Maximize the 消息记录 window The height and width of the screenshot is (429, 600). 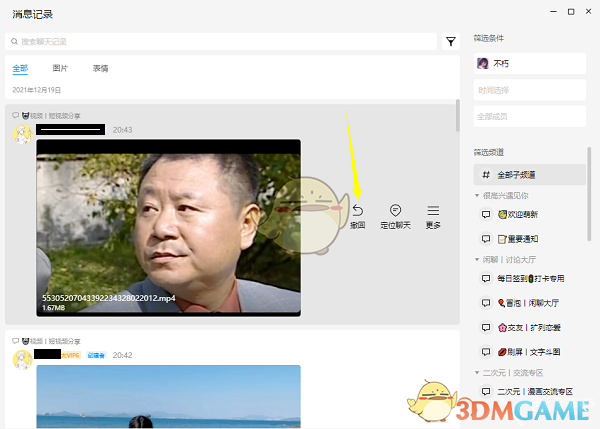571,12
